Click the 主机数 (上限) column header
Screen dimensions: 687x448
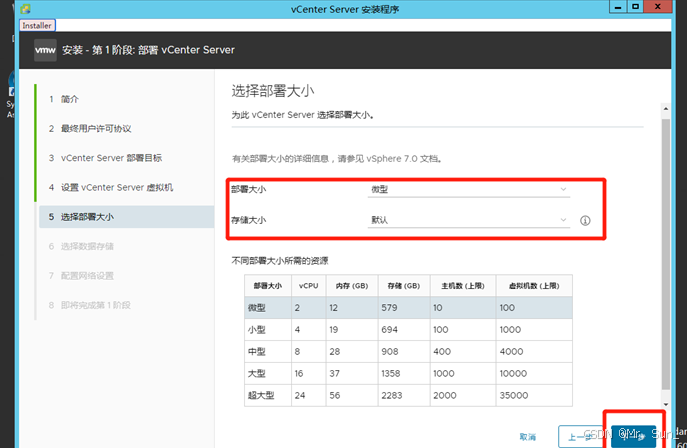(463, 286)
